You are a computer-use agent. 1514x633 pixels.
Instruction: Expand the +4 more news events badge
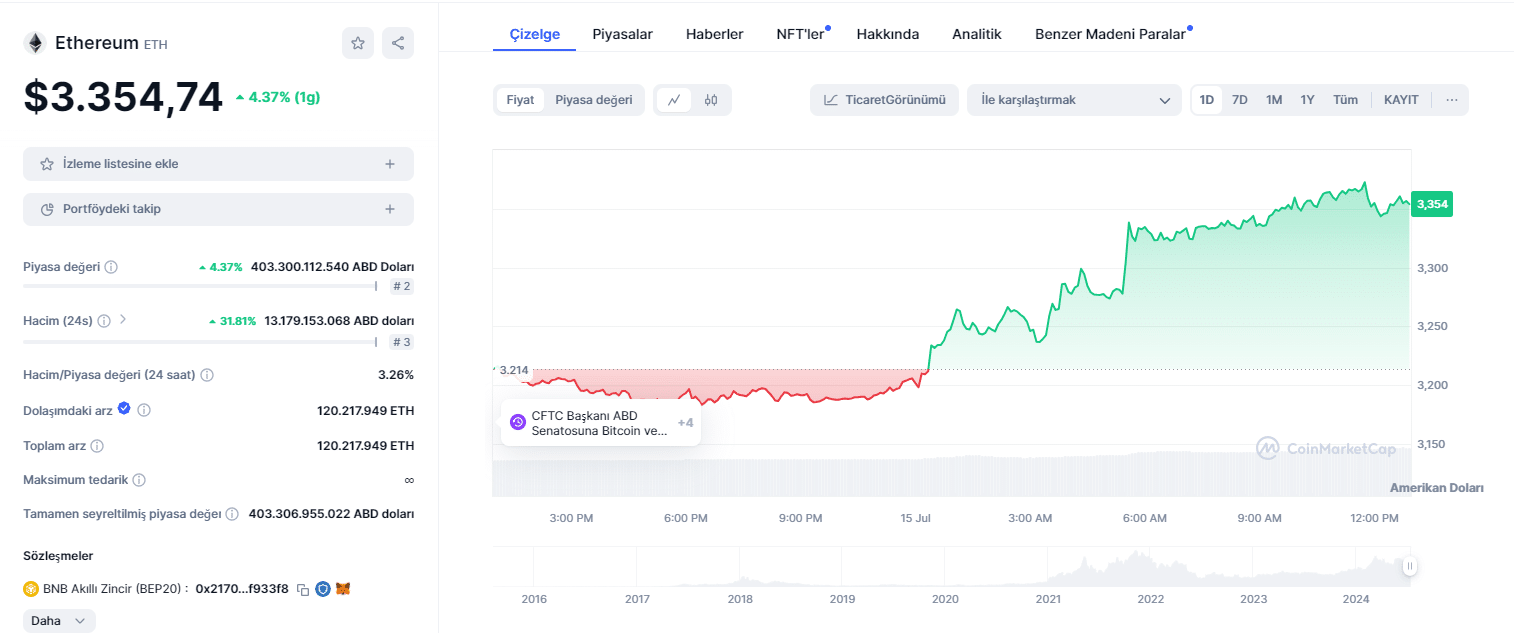(x=685, y=423)
